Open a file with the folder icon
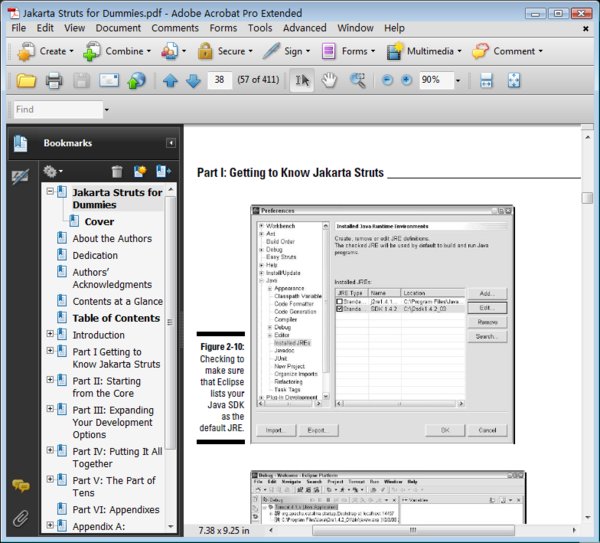Screen dimensions: 600x543 click(26, 81)
